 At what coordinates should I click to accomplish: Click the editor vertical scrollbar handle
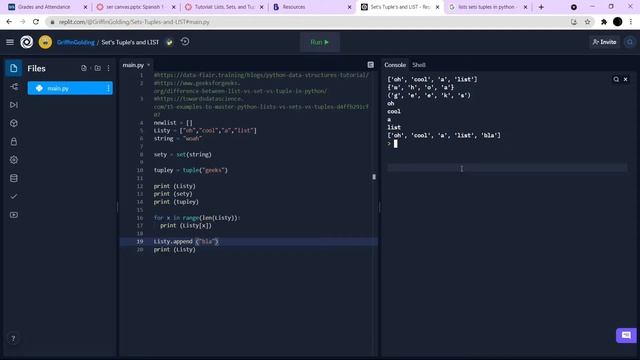point(374,177)
